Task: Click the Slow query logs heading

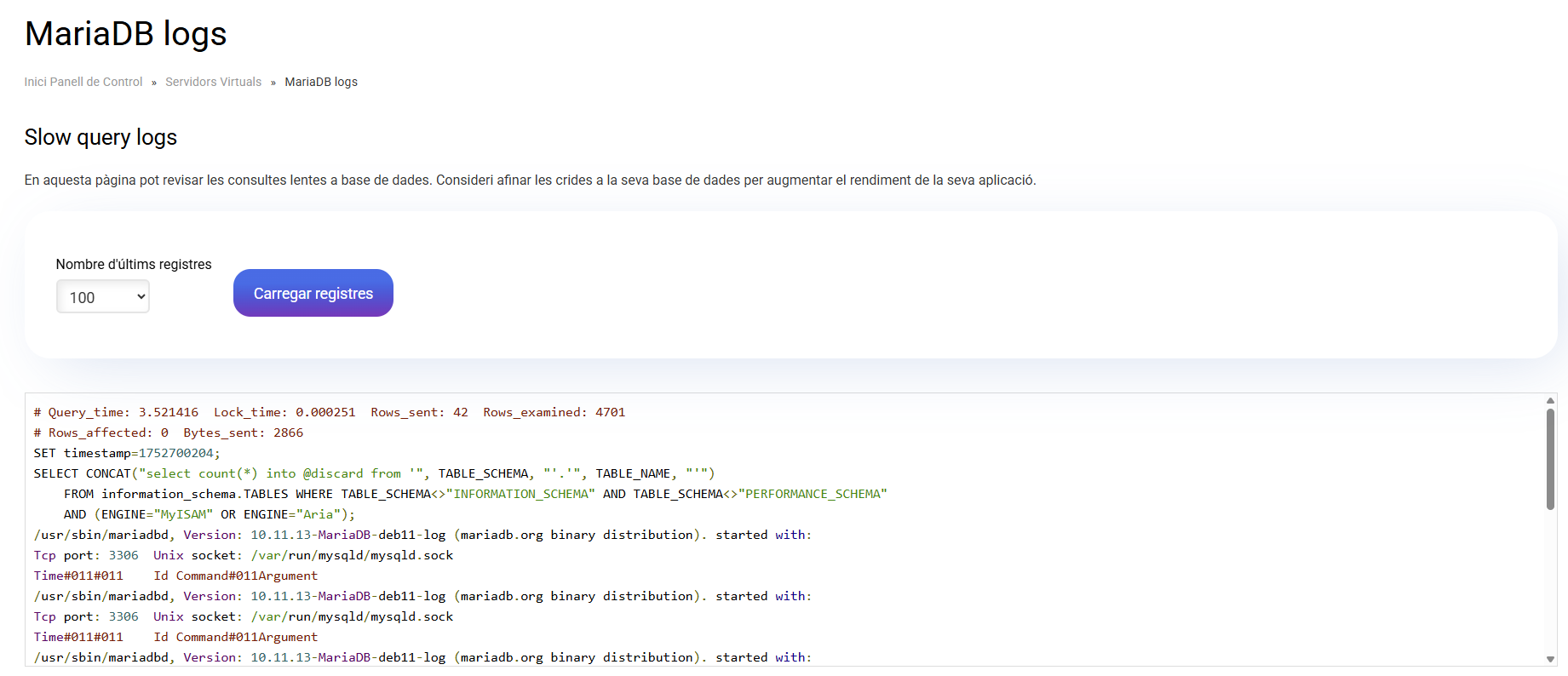Action: point(101,137)
